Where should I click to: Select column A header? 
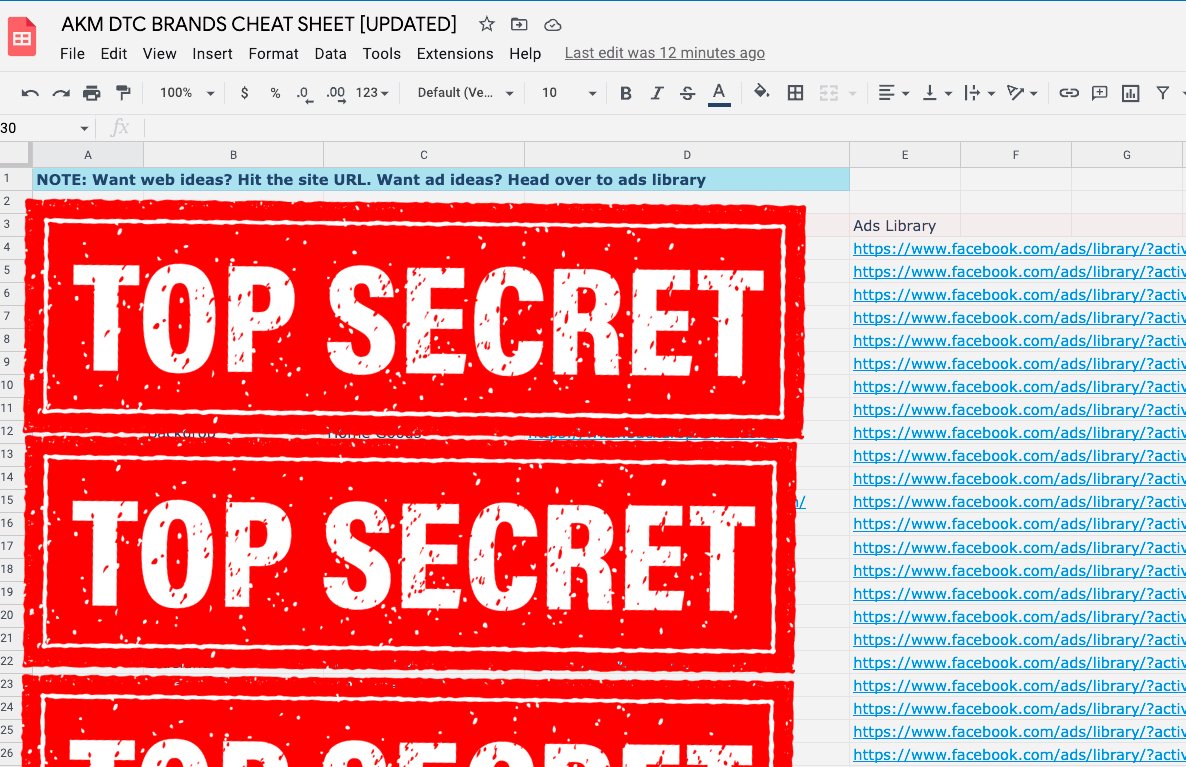pyautogui.click(x=88, y=155)
